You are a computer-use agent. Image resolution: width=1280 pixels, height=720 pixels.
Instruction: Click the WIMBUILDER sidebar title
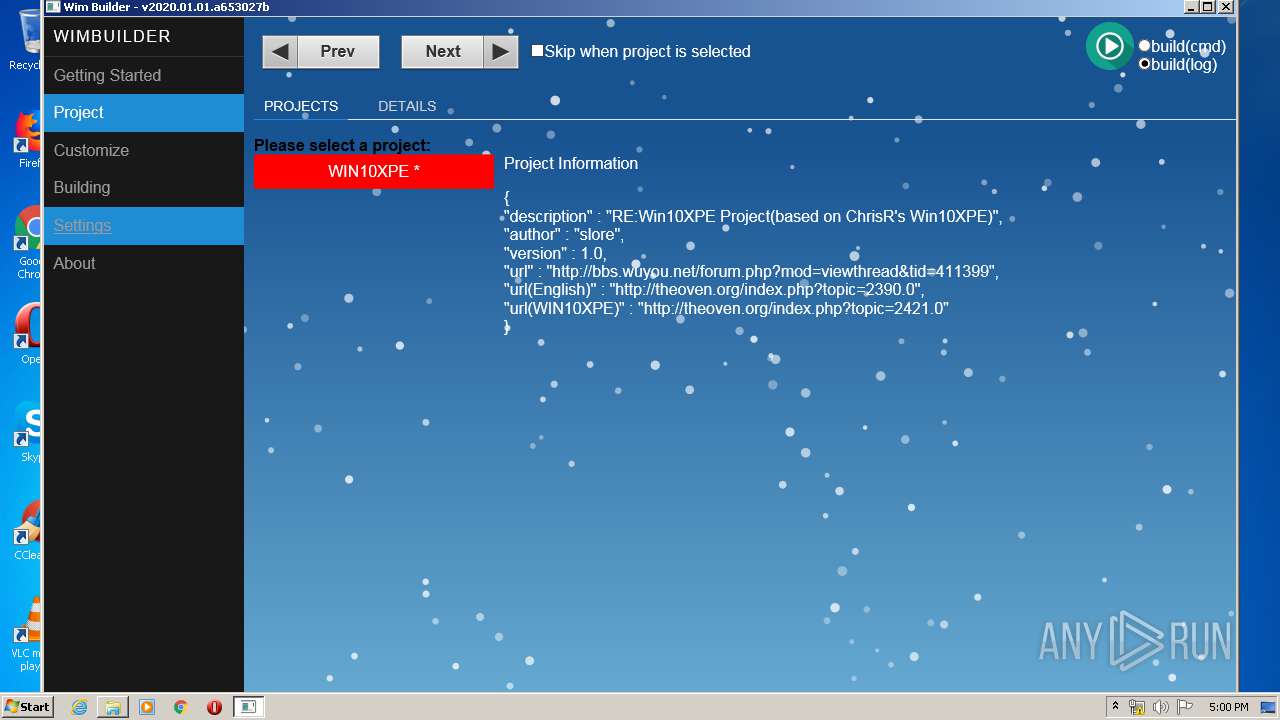tap(112, 36)
